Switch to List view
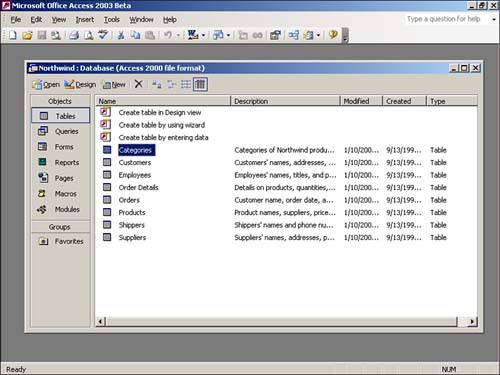The image size is (500, 375). [x=186, y=84]
